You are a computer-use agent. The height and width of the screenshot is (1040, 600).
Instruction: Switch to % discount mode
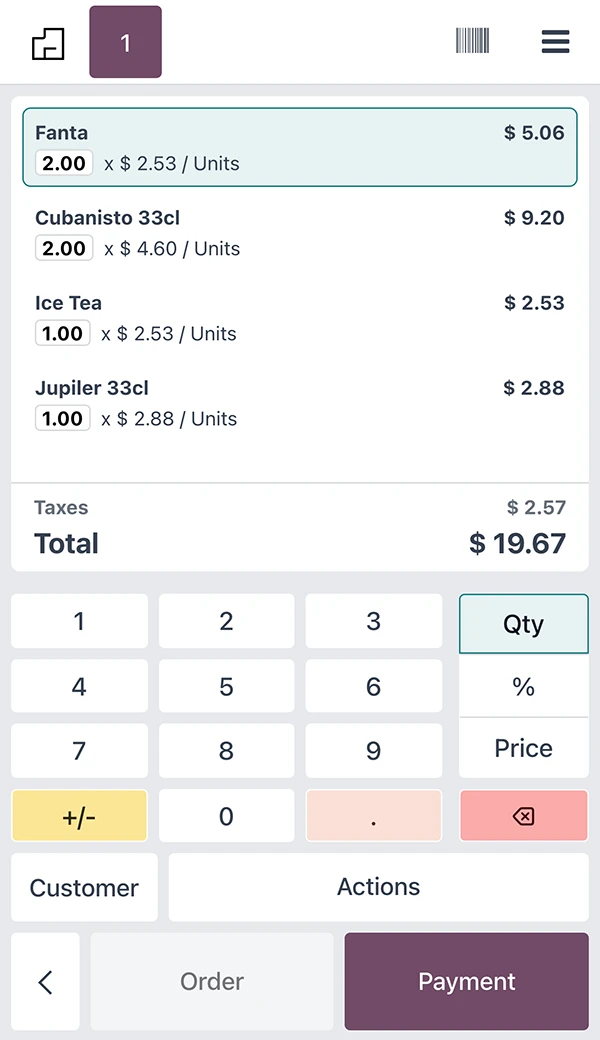523,687
